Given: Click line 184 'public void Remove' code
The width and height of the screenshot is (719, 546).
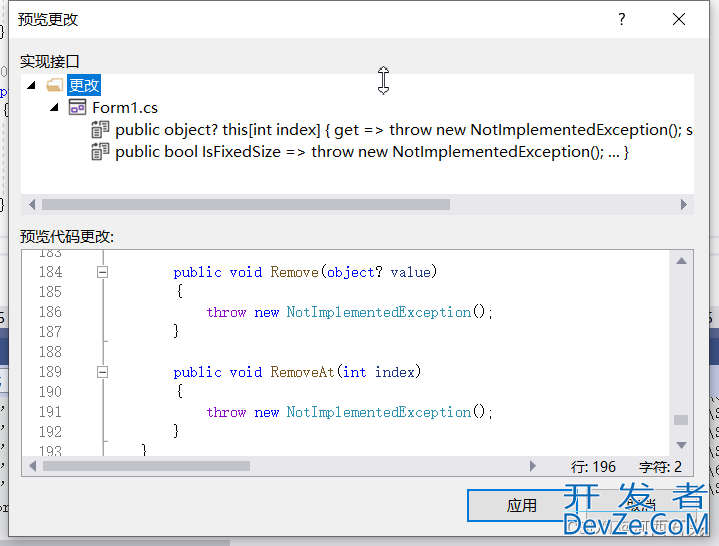Looking at the screenshot, I should click(305, 272).
